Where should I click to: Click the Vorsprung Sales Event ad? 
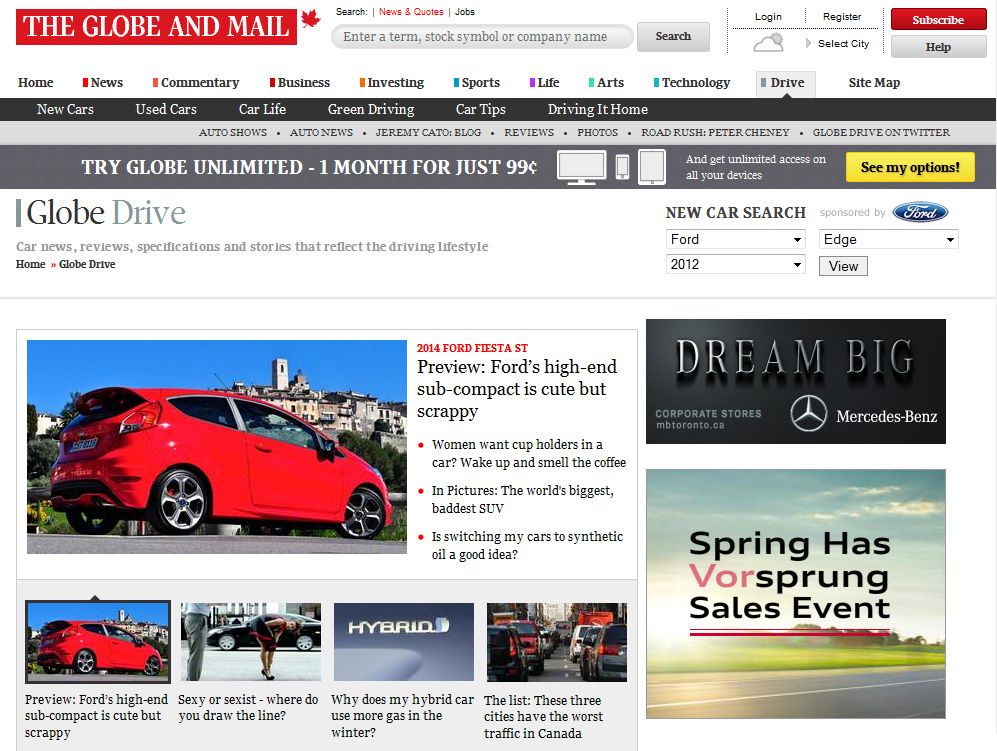pos(796,594)
